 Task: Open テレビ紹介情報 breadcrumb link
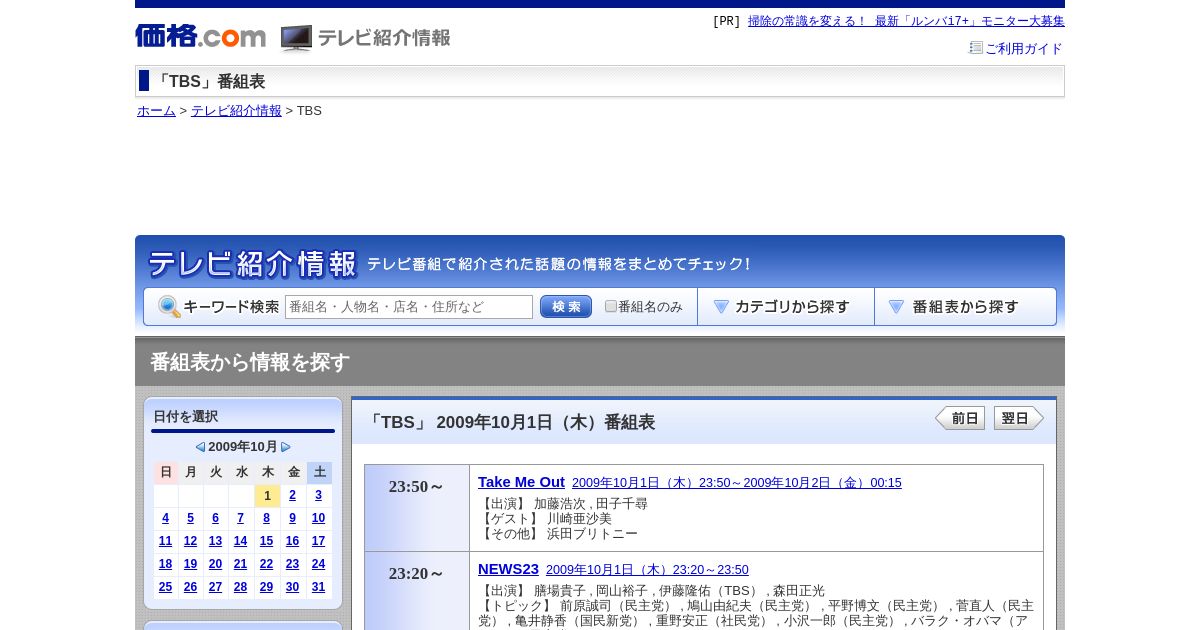(236, 111)
